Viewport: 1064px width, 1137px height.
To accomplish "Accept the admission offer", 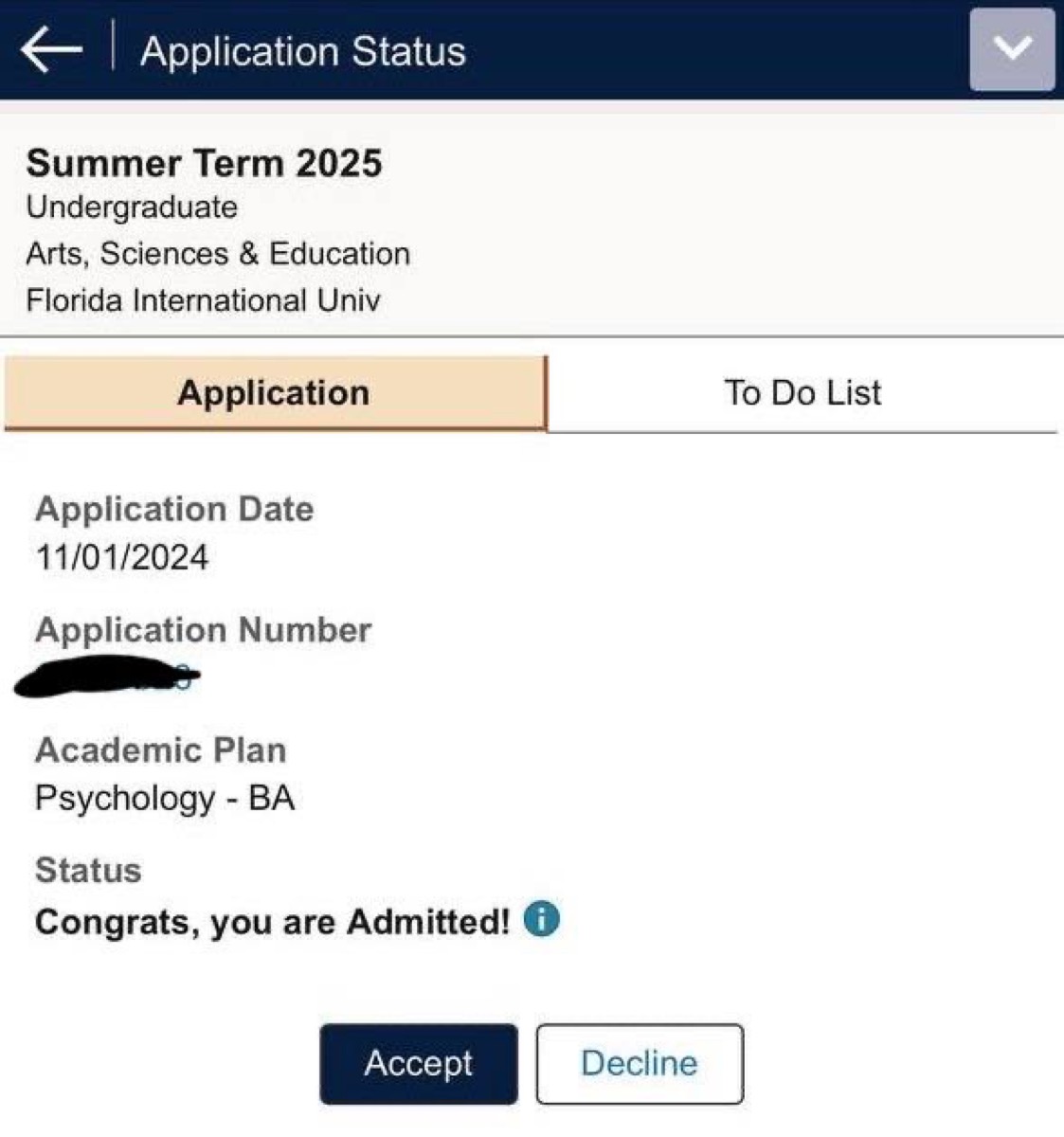I will 419,1063.
